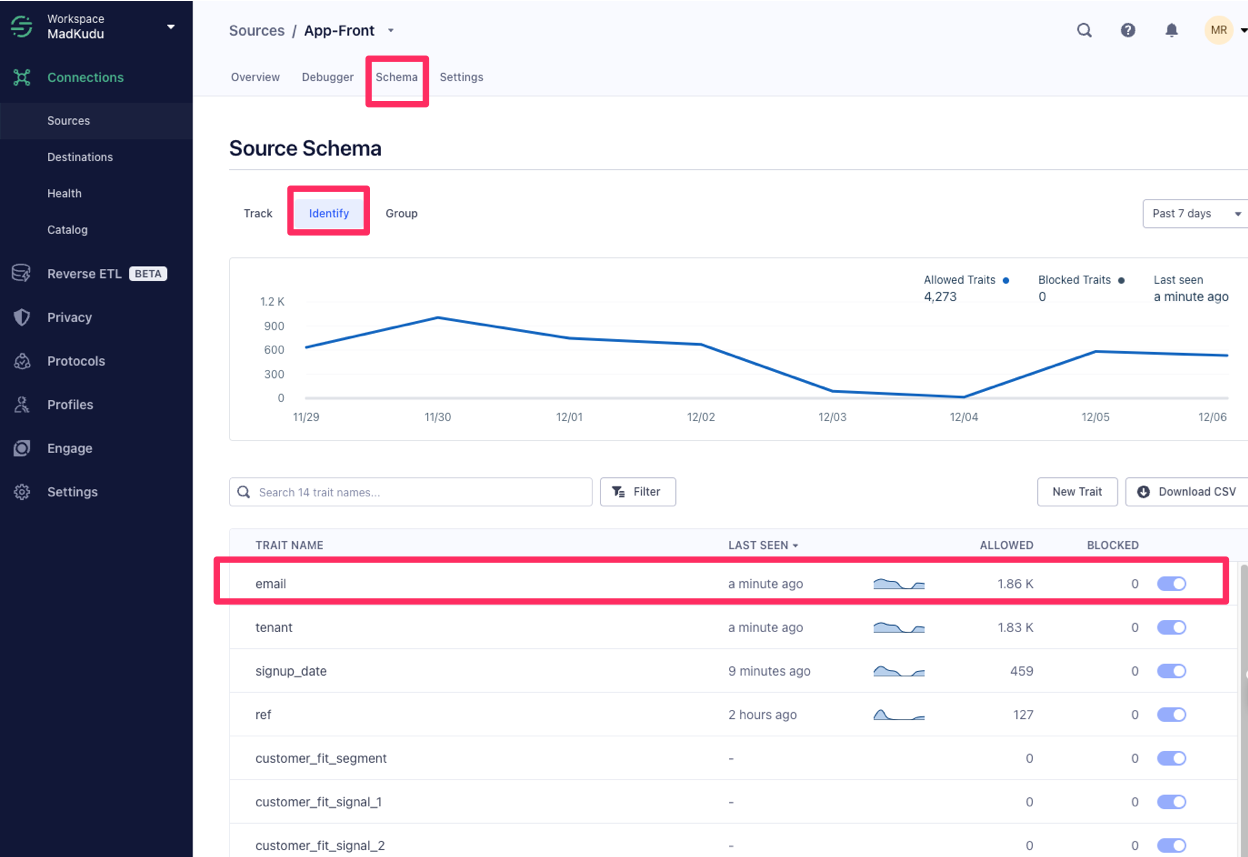Disable the email trait toggle
The height and width of the screenshot is (857, 1248).
(x=1171, y=583)
